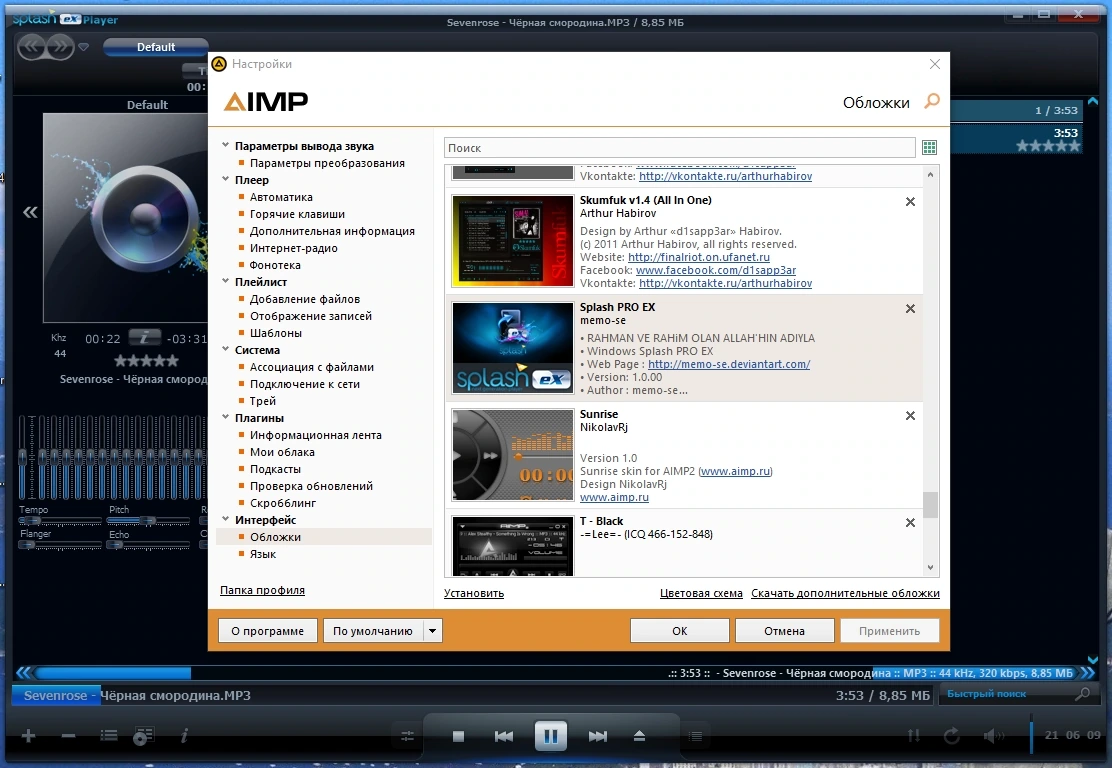The height and width of the screenshot is (768, 1112).
Task: Collapse the Система tree section
Action: pos(226,350)
